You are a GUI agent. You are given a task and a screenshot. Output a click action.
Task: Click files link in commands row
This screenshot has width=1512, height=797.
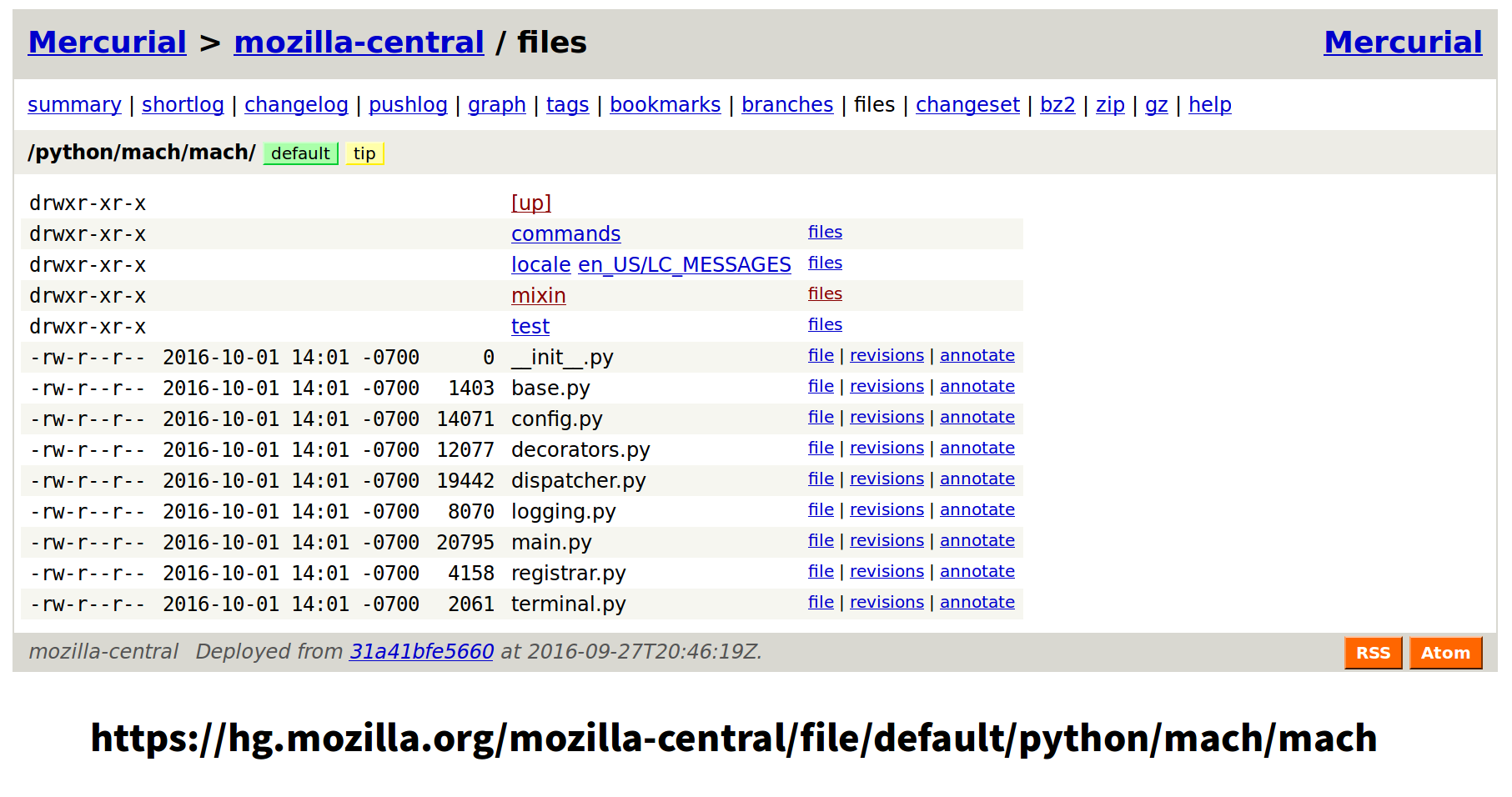click(x=825, y=232)
